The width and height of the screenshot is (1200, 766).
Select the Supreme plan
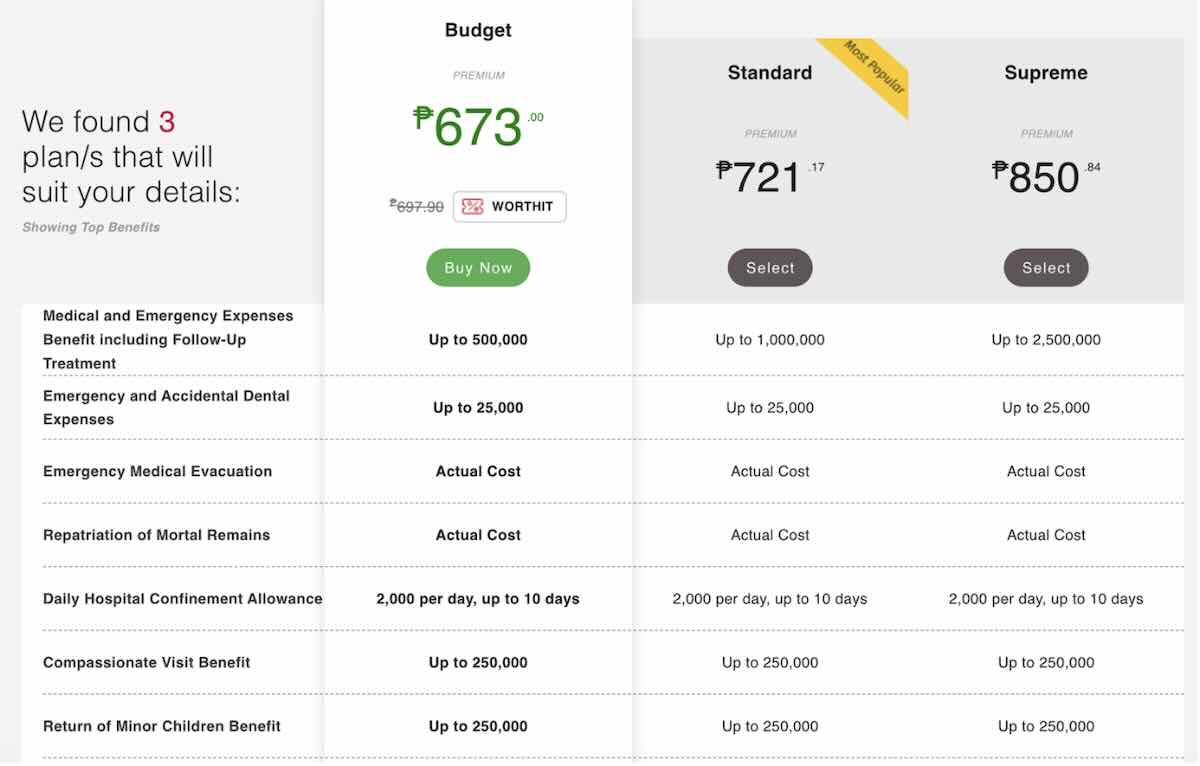click(1046, 268)
